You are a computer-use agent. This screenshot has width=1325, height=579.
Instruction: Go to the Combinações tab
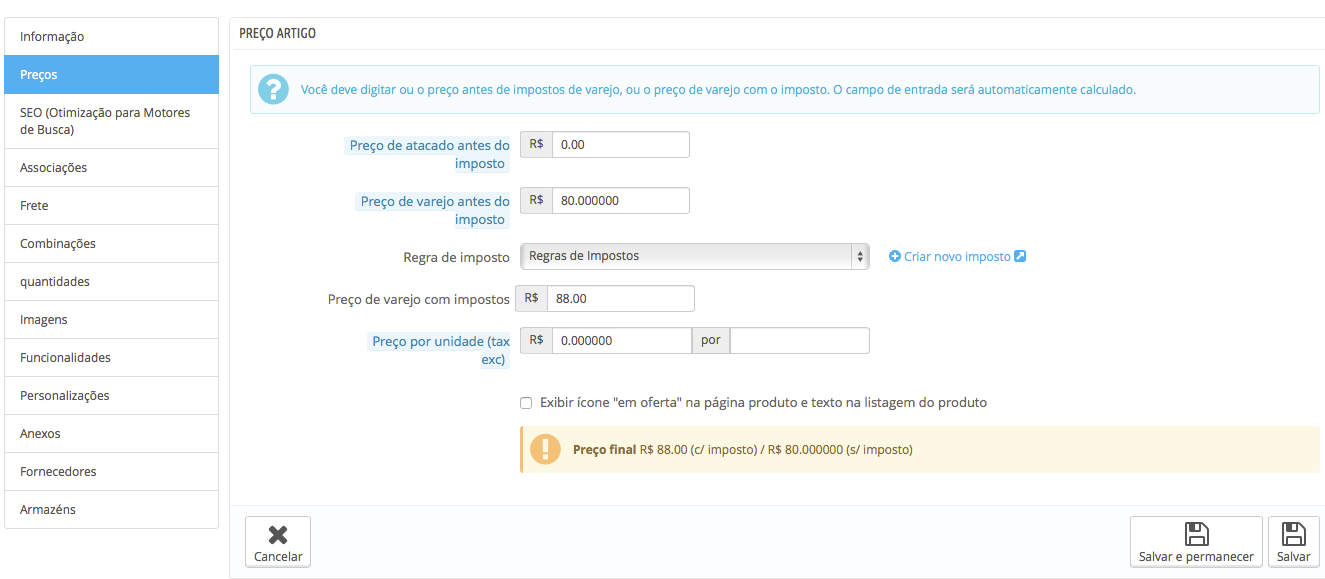[x=111, y=244]
